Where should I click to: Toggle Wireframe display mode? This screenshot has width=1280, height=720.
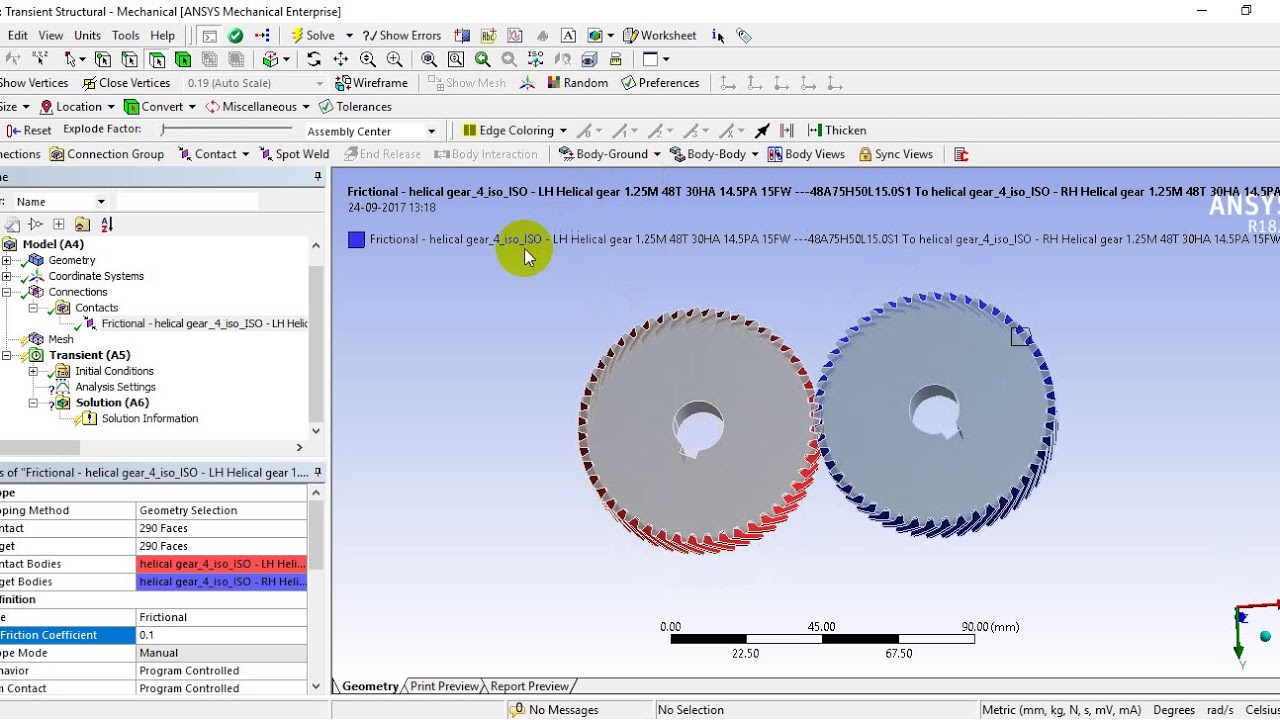click(372, 83)
